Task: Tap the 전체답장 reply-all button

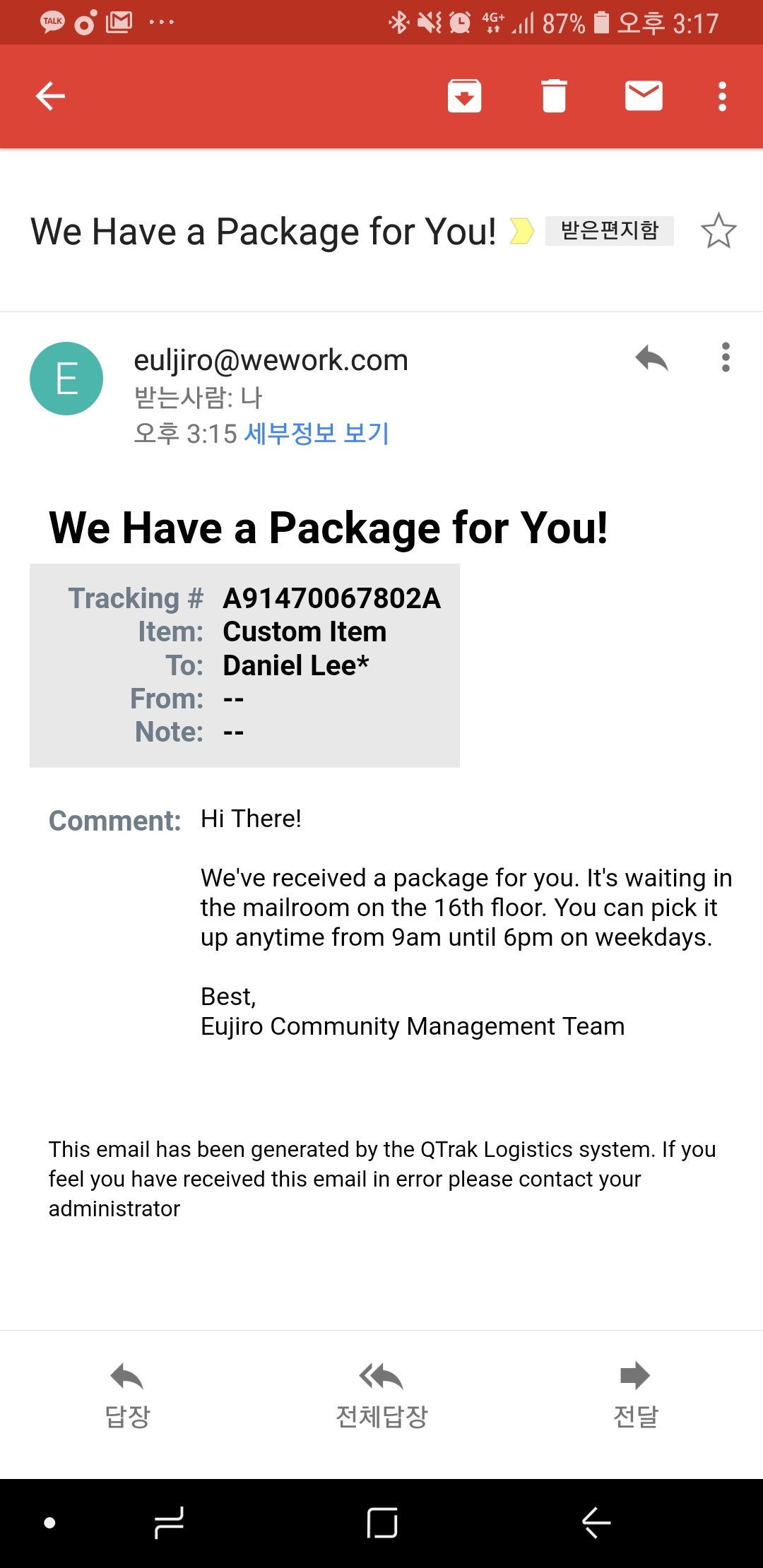Action: 381,1395
